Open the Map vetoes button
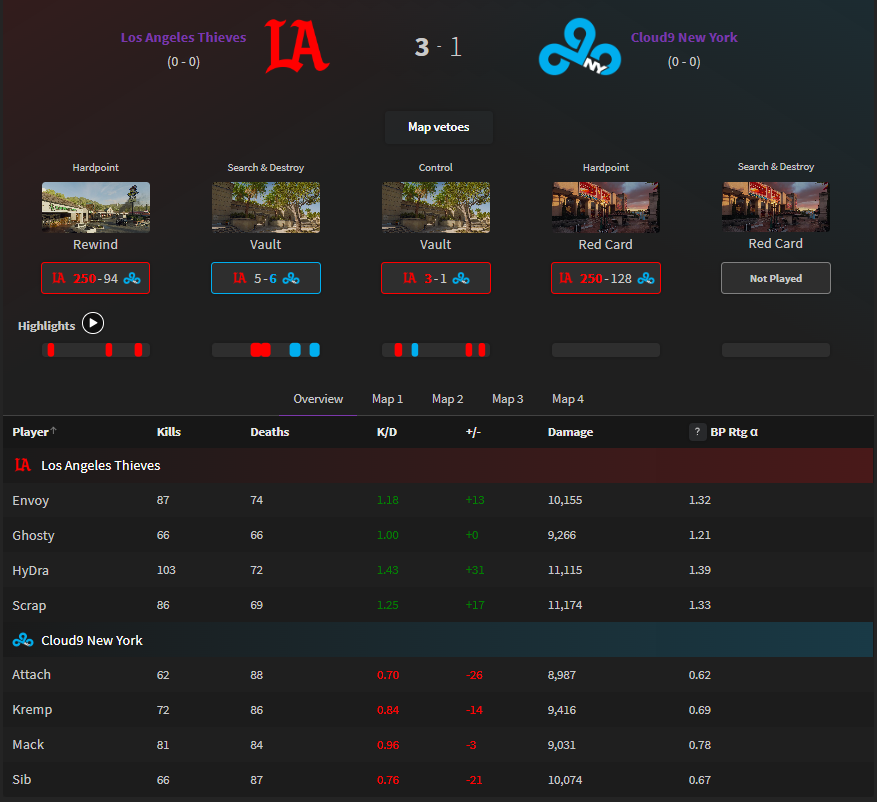877x802 pixels. (438, 127)
